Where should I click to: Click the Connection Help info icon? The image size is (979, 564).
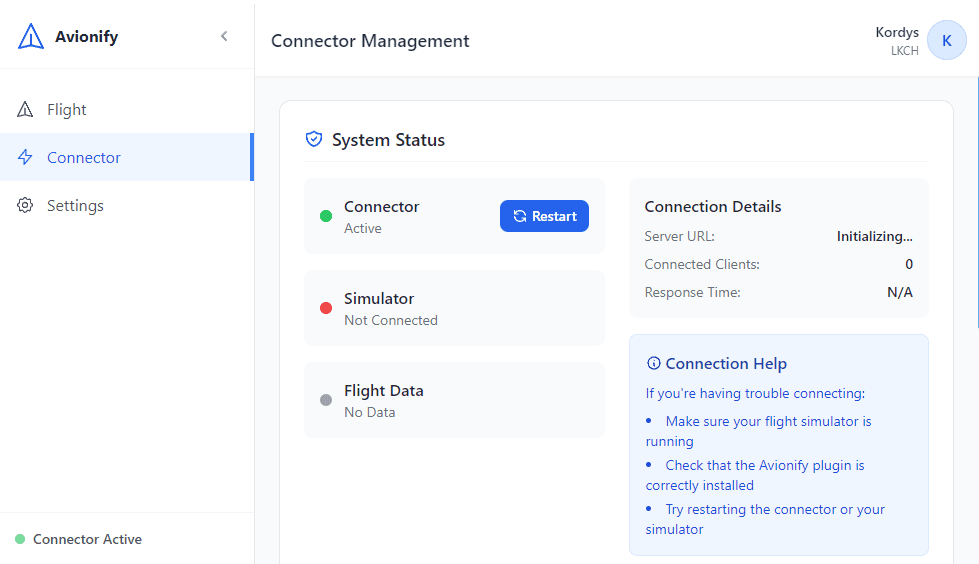tap(654, 364)
